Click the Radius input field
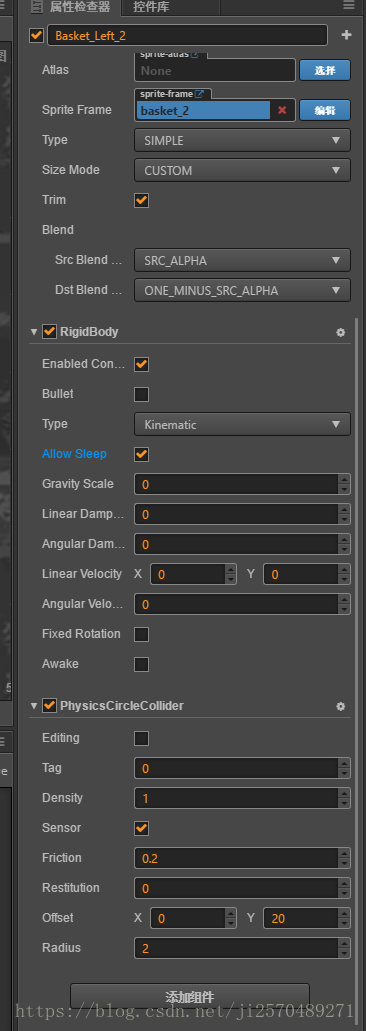Image resolution: width=366 pixels, height=1031 pixels. coord(237,948)
